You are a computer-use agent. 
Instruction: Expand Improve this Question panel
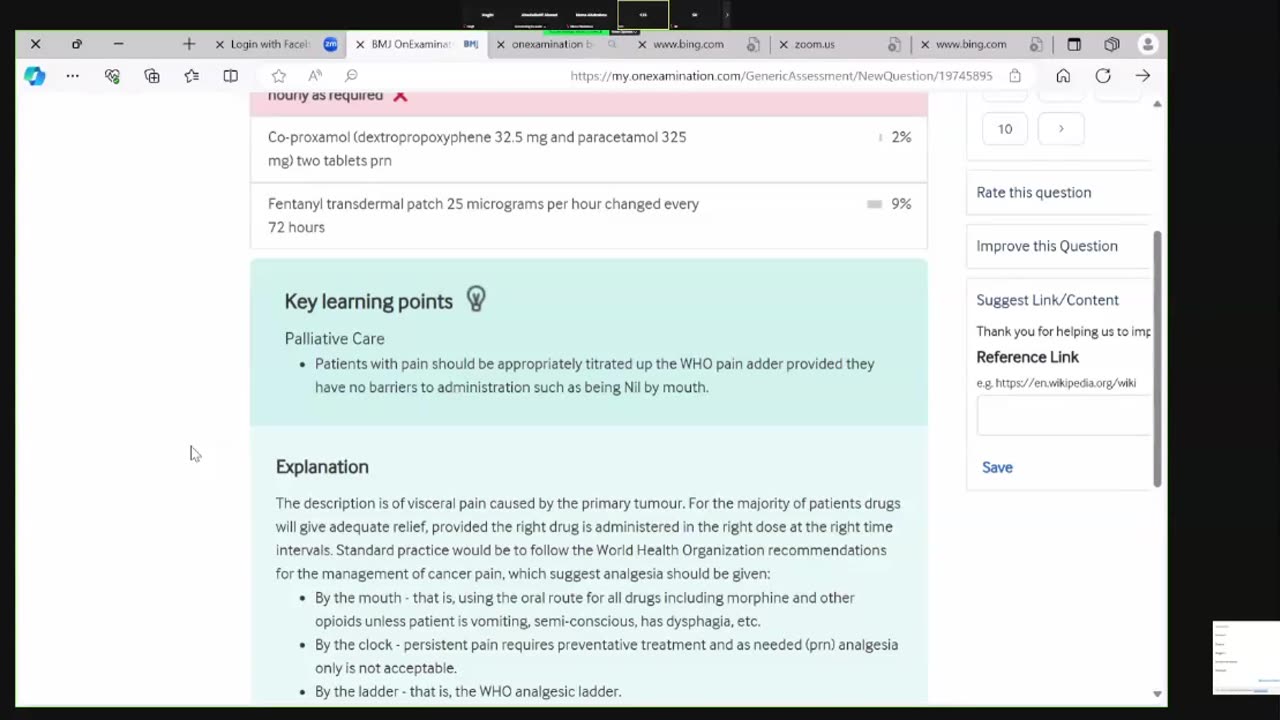[x=1058, y=246]
